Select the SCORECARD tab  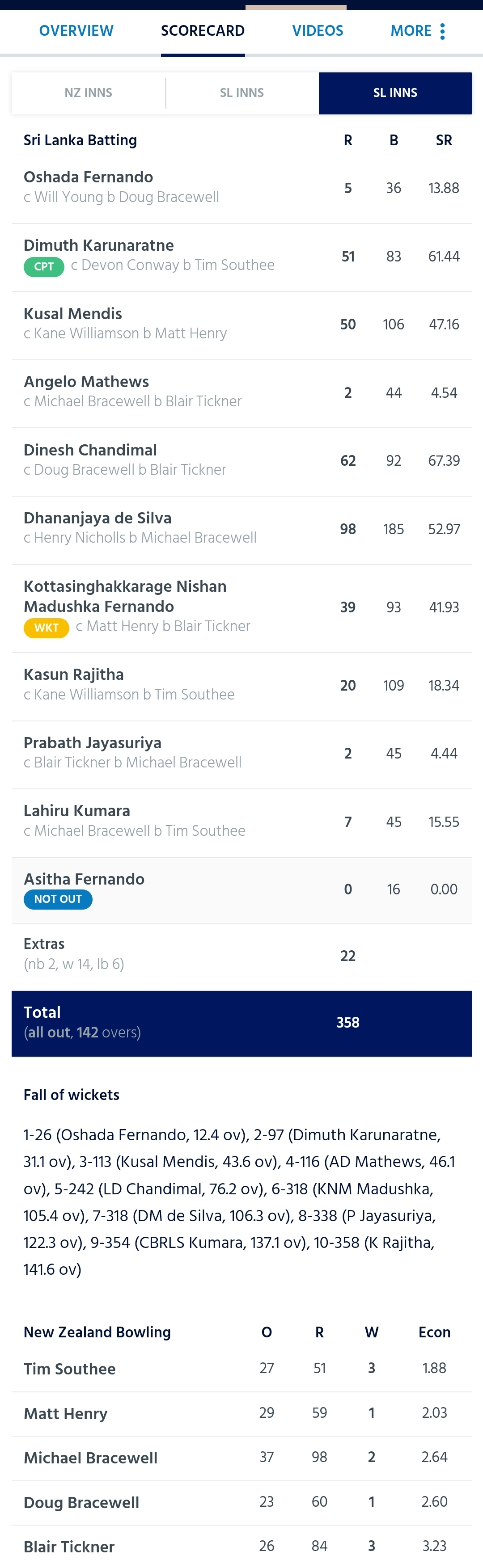[203, 31]
